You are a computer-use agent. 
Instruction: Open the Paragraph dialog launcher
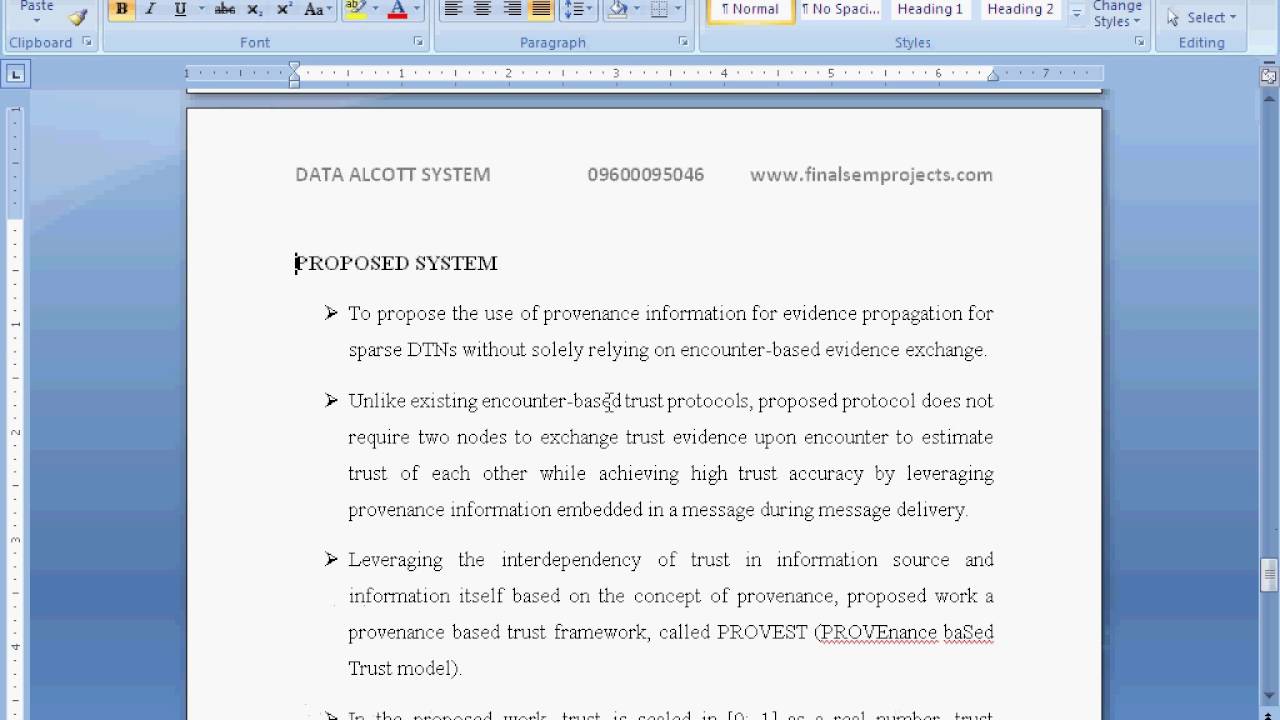tap(683, 42)
